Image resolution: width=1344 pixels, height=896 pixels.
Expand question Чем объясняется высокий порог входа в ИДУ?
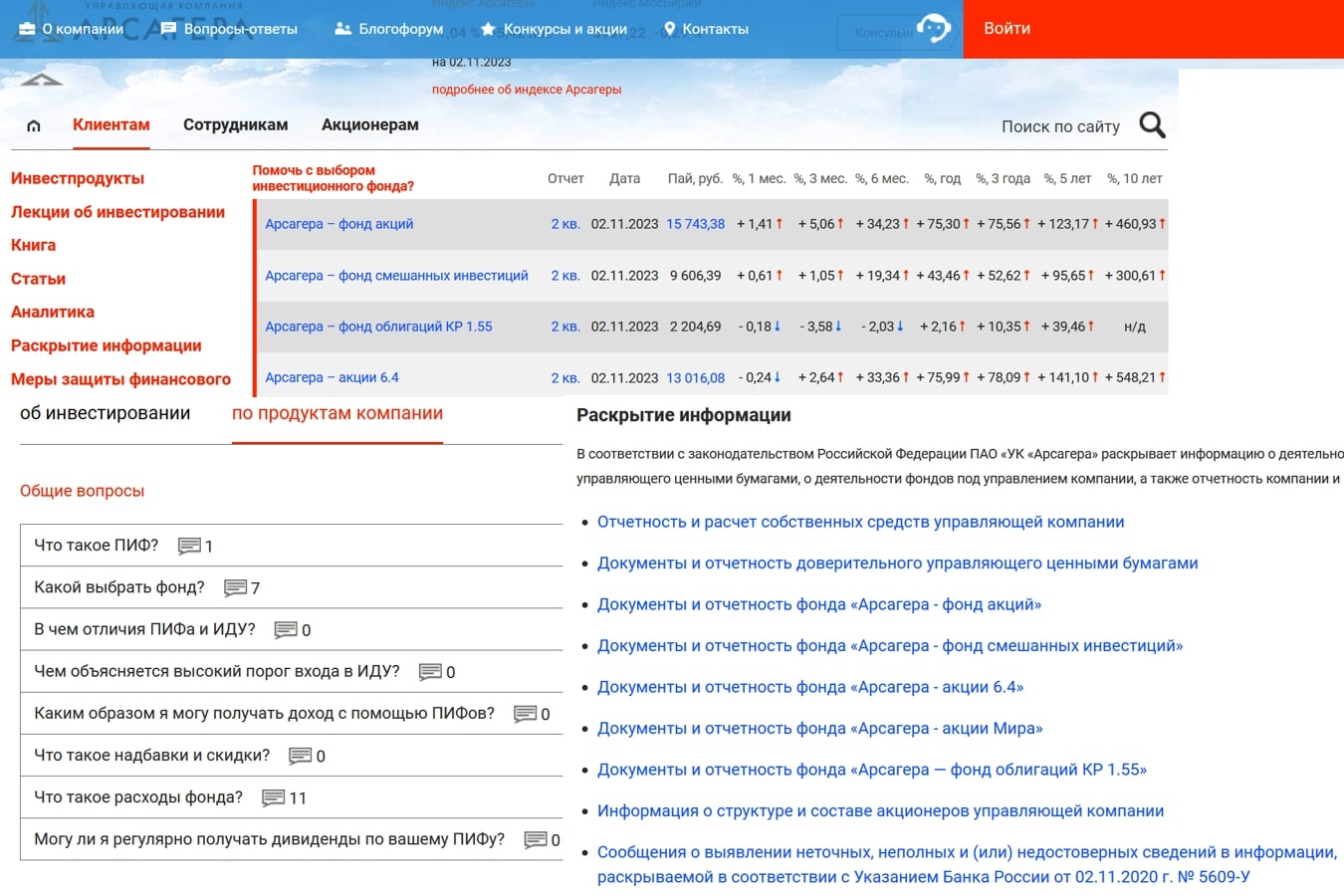(x=217, y=671)
